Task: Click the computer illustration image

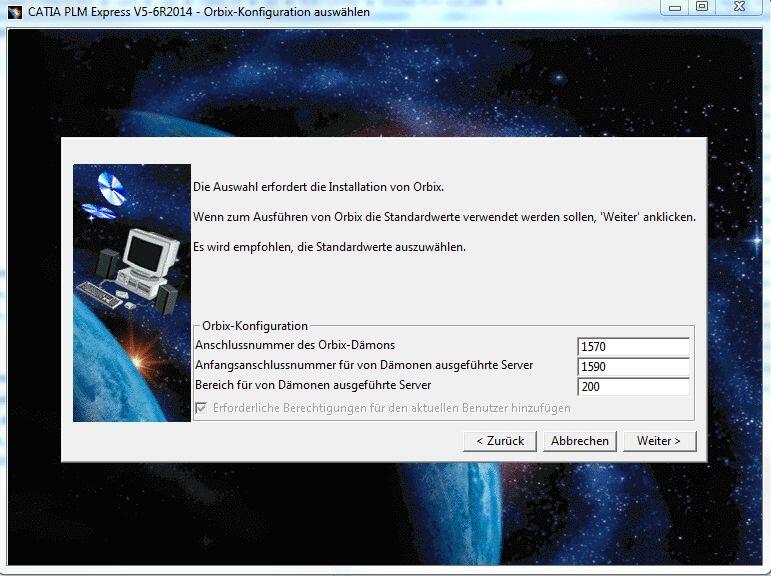Action: pos(132,293)
